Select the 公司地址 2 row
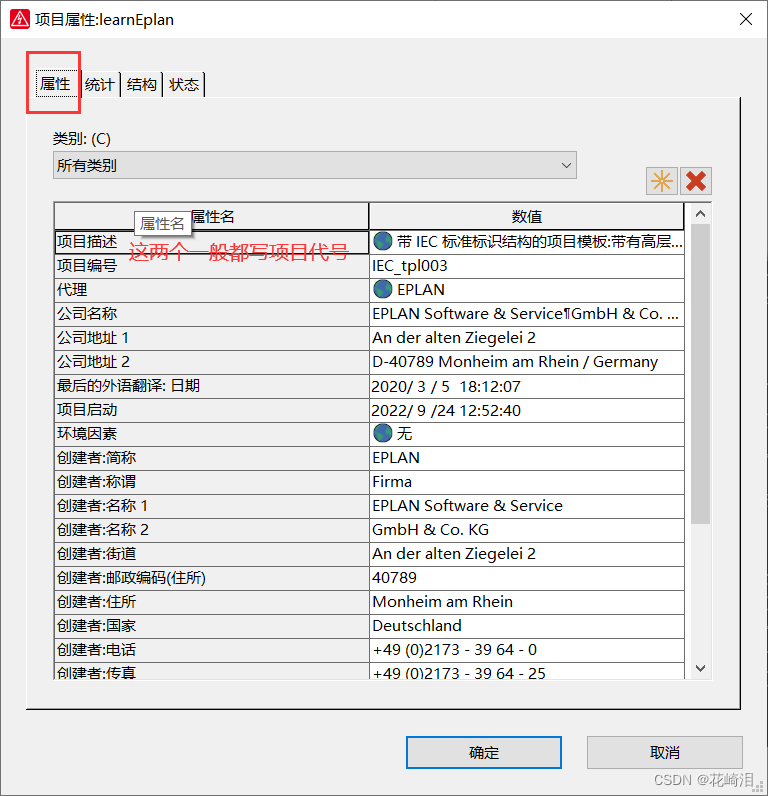The height and width of the screenshot is (796, 768). [x=211, y=361]
